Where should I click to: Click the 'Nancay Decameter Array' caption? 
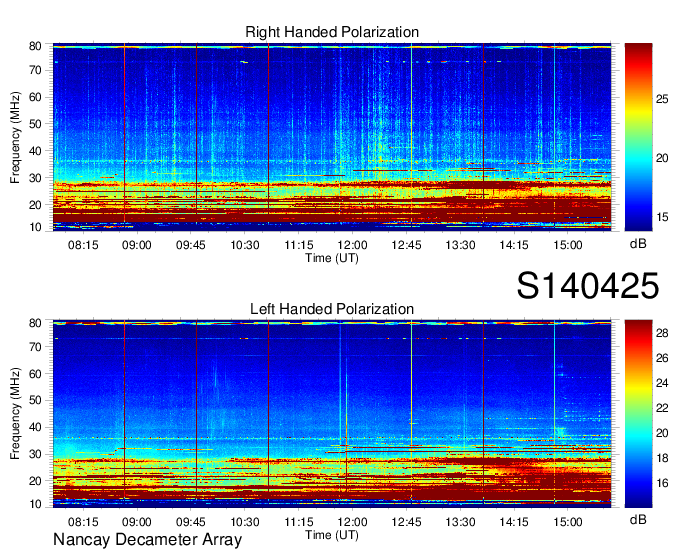coord(147,540)
